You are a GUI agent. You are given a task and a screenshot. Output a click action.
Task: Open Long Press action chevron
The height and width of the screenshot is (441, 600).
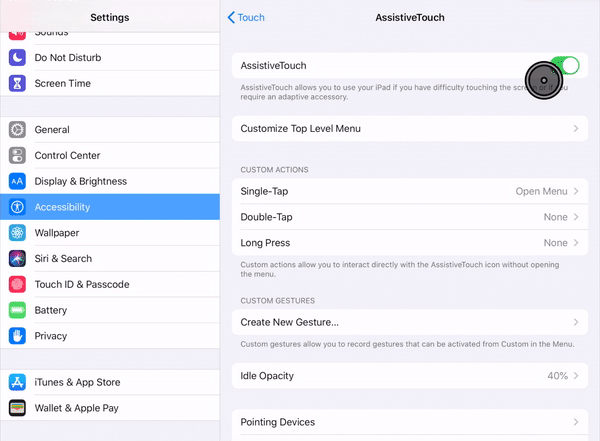click(576, 243)
